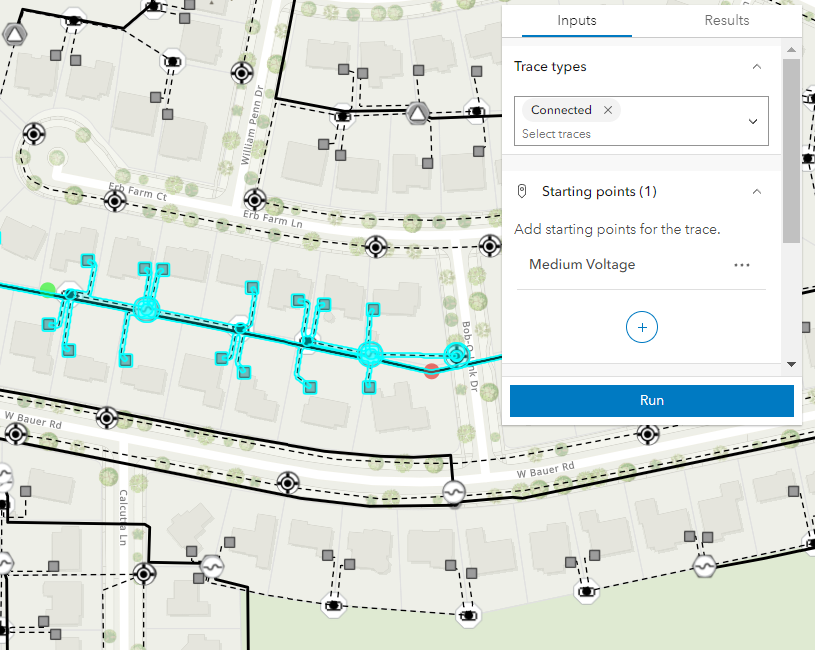Switch to the Results tab
Screen dimensions: 815x650
pos(726,20)
